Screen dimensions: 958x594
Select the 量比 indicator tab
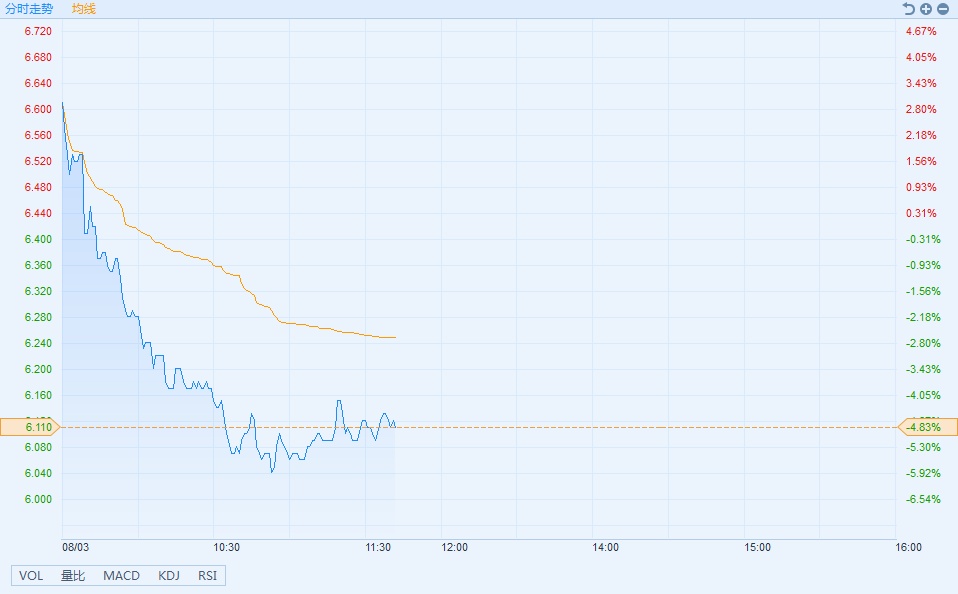coord(73,575)
